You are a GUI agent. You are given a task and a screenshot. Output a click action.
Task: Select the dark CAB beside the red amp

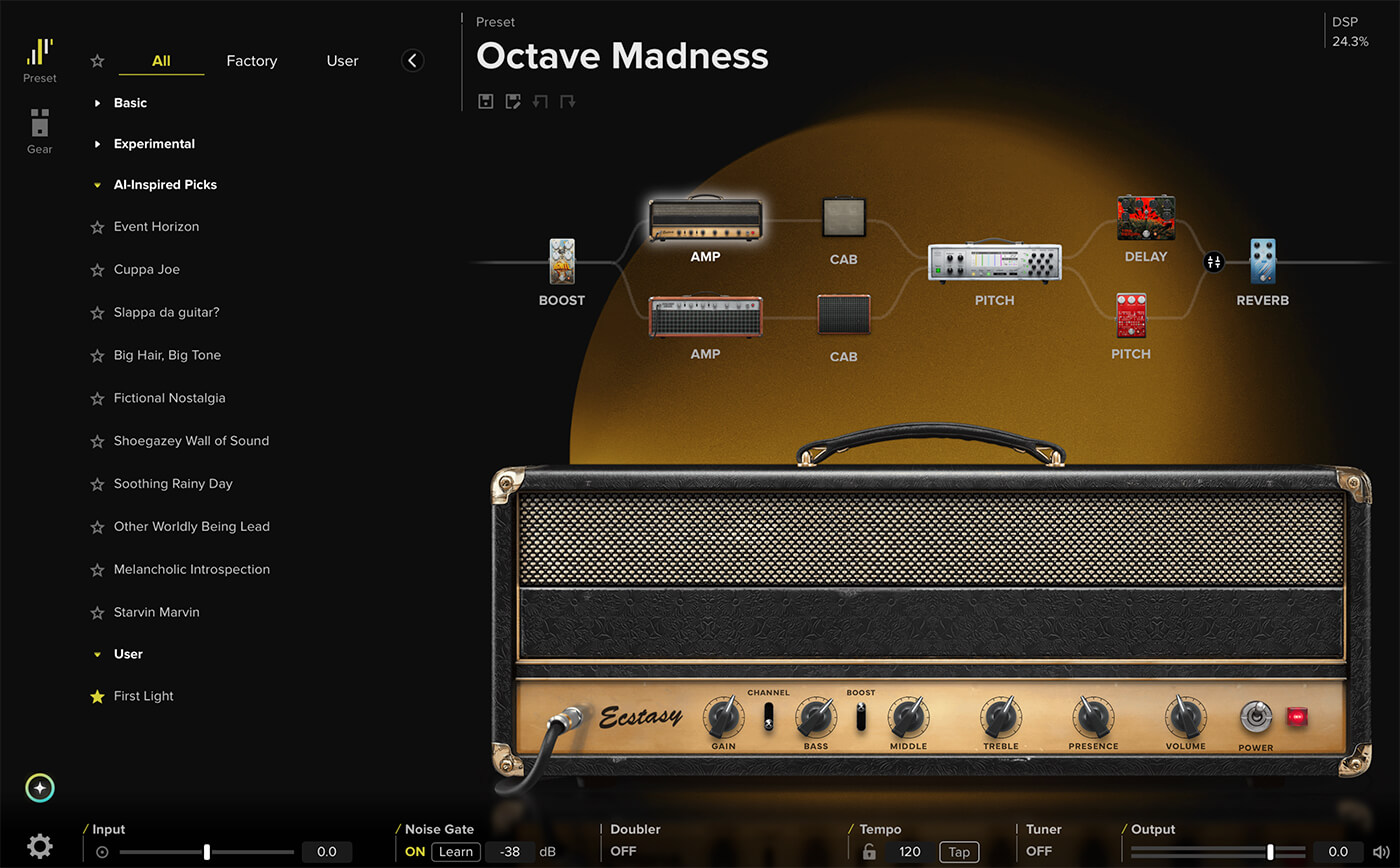pos(844,314)
